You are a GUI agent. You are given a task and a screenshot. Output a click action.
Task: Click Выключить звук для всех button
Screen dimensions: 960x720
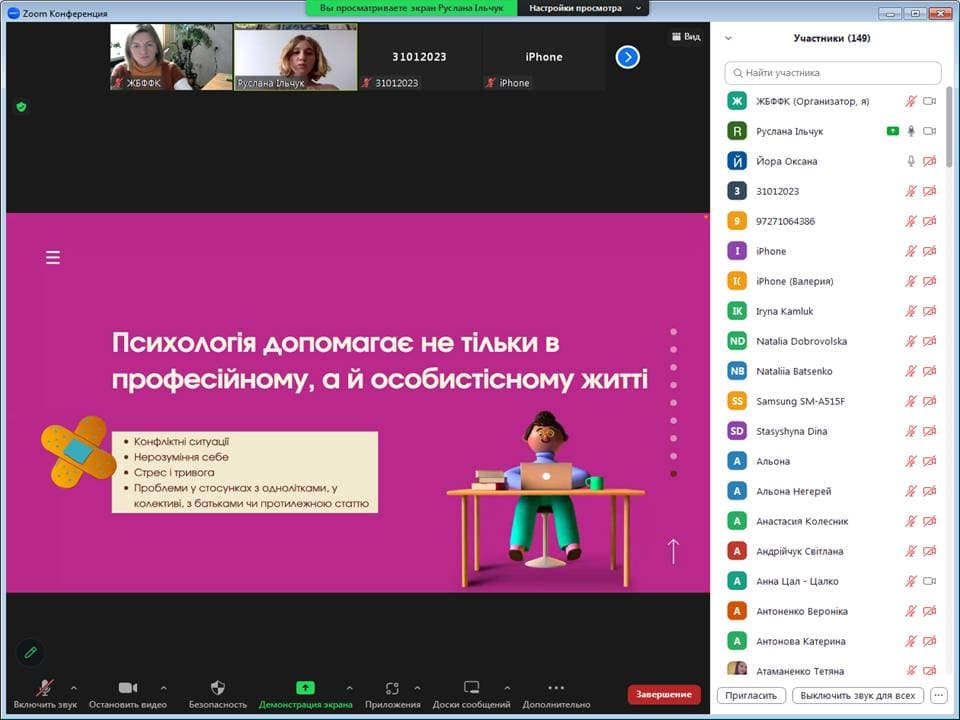click(x=857, y=696)
